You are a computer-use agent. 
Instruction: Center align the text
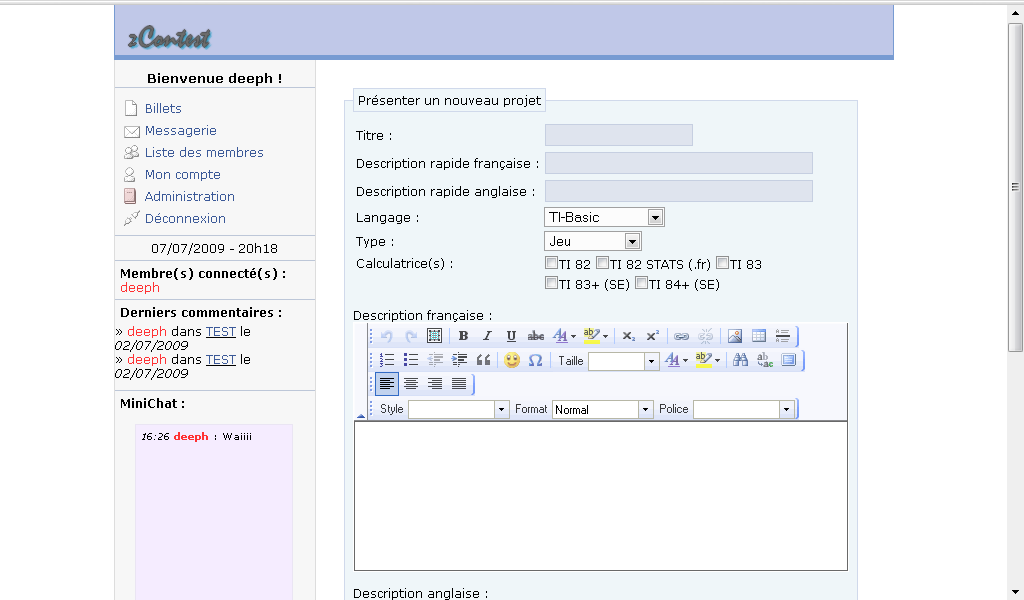[x=411, y=384]
